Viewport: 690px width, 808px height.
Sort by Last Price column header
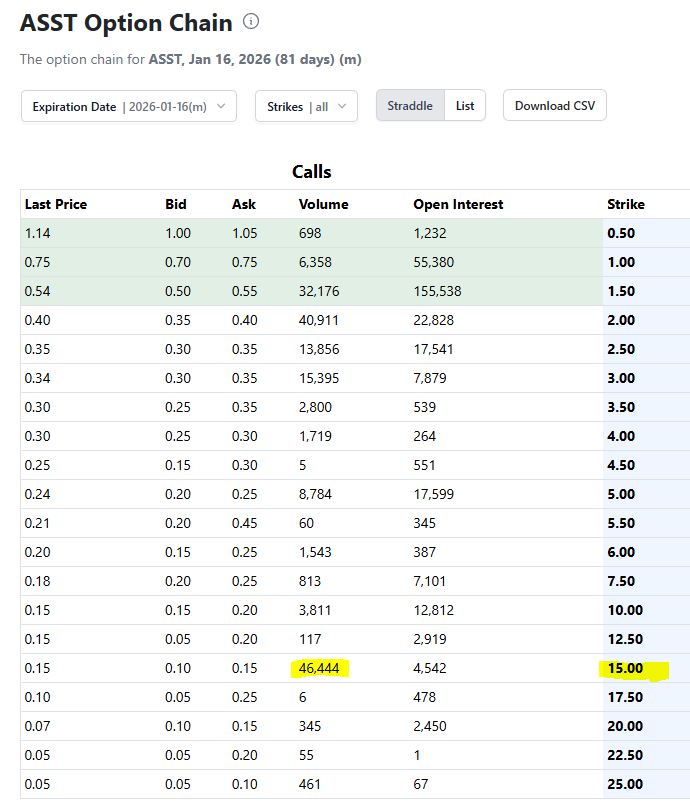coord(56,204)
